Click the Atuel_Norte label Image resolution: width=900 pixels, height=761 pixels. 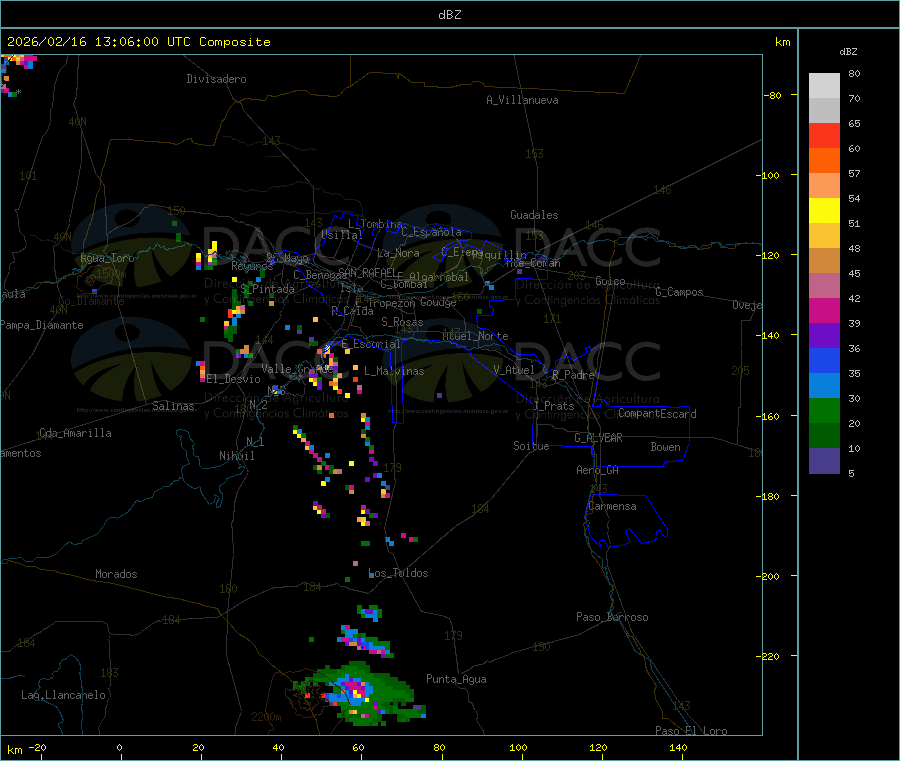(x=475, y=336)
